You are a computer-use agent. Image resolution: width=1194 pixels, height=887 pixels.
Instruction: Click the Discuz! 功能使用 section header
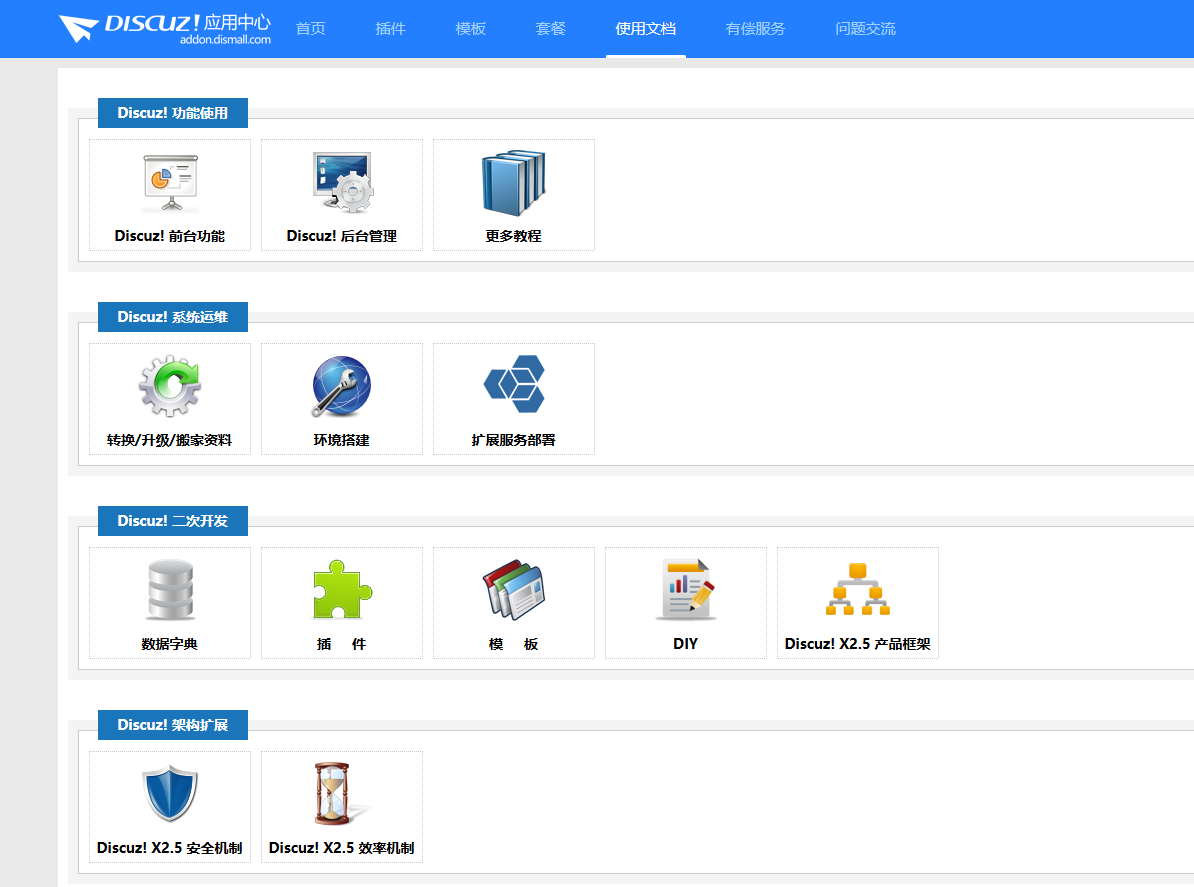click(x=173, y=113)
